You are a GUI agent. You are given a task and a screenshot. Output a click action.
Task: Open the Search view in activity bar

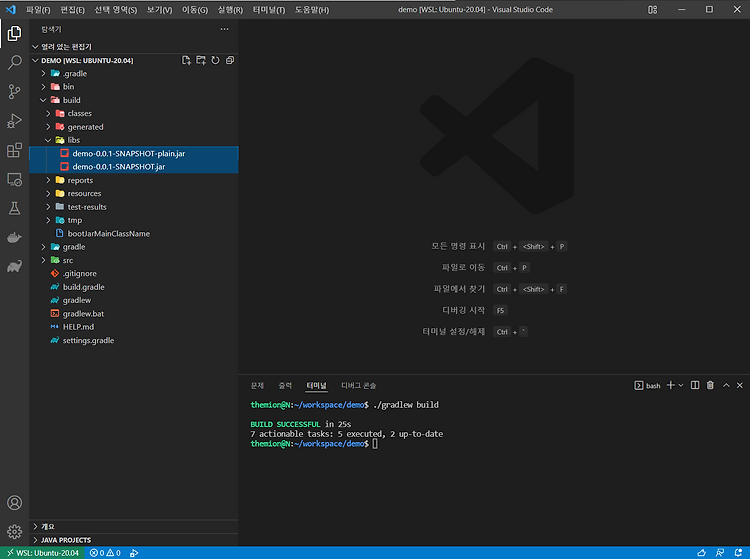(x=14, y=62)
